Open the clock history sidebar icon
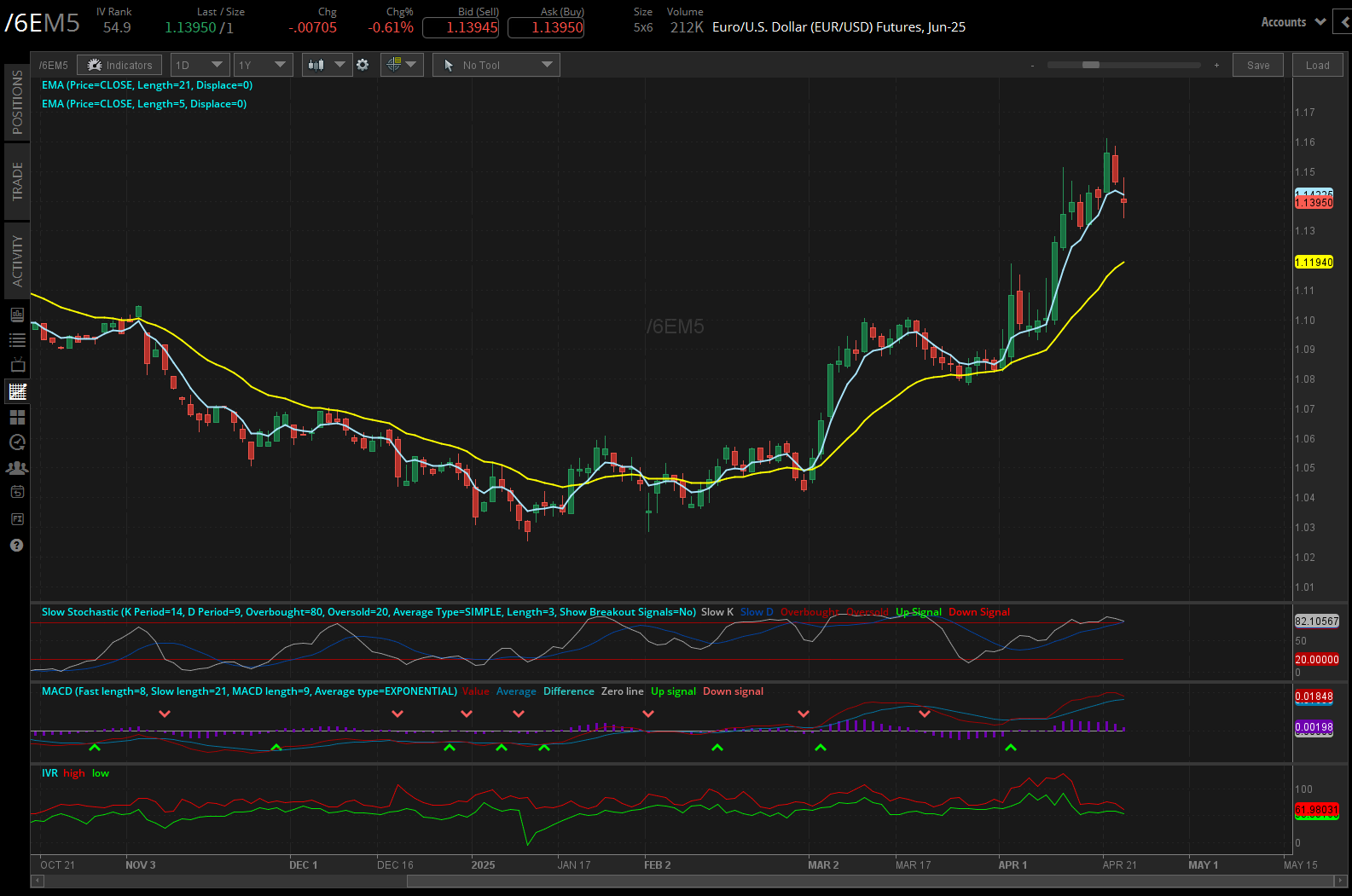The width and height of the screenshot is (1352, 896). (x=17, y=442)
